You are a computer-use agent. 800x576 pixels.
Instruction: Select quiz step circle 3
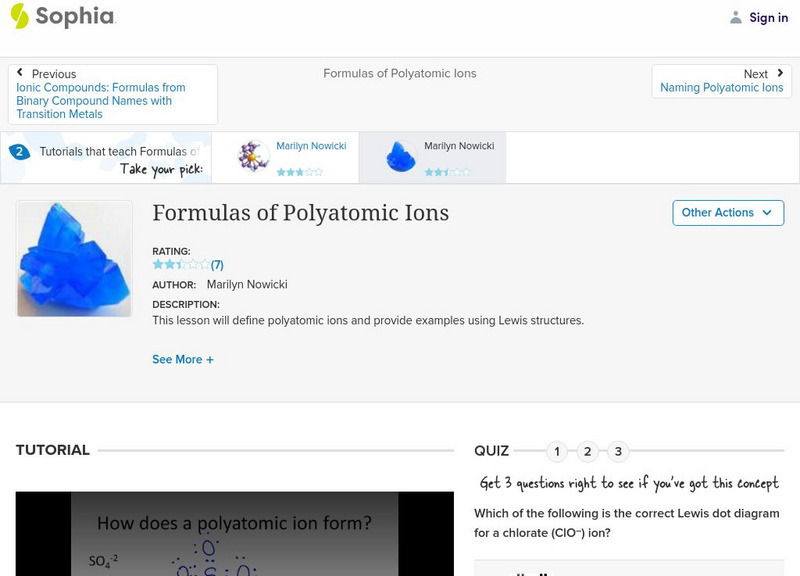click(616, 451)
